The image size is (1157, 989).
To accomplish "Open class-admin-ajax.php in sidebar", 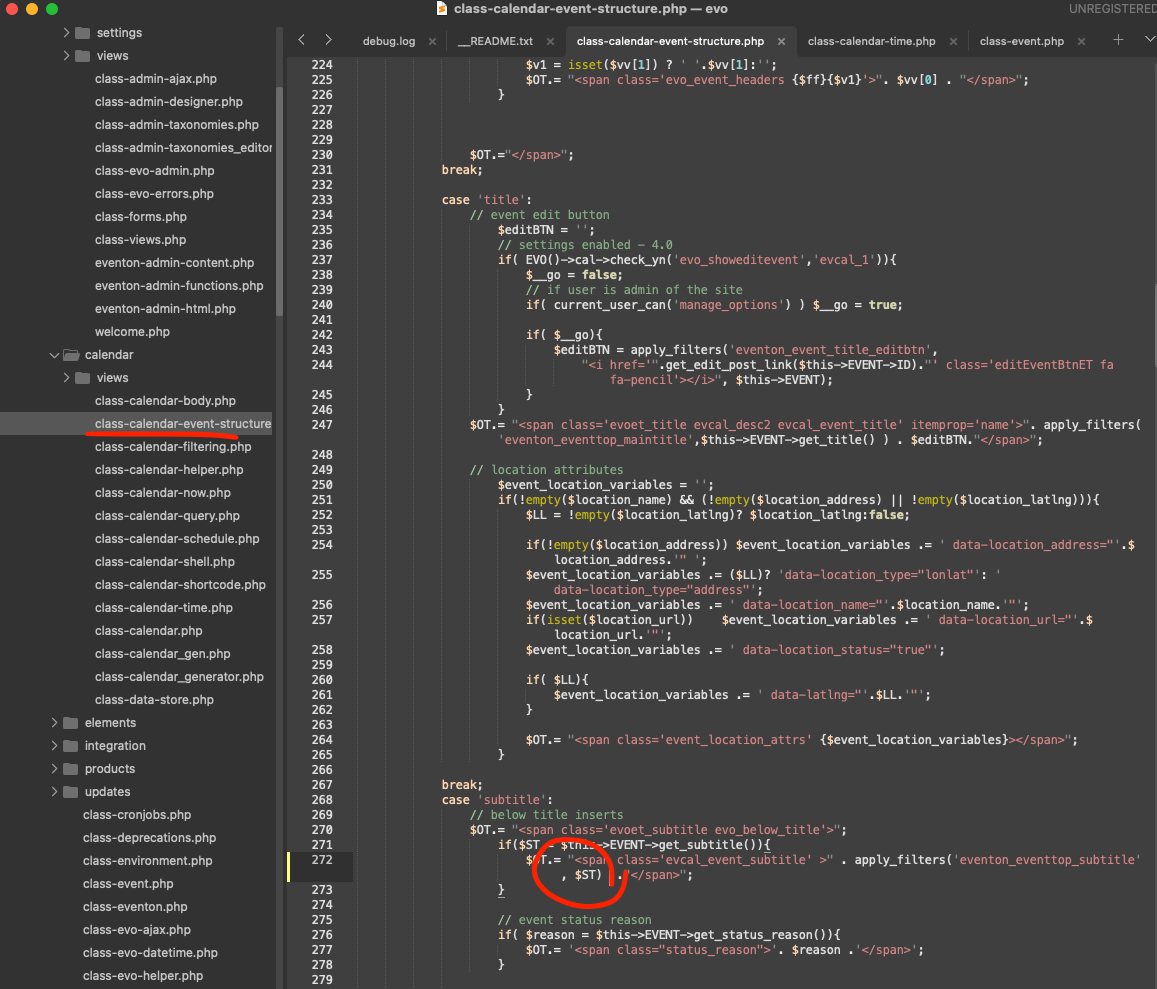I will click(156, 78).
